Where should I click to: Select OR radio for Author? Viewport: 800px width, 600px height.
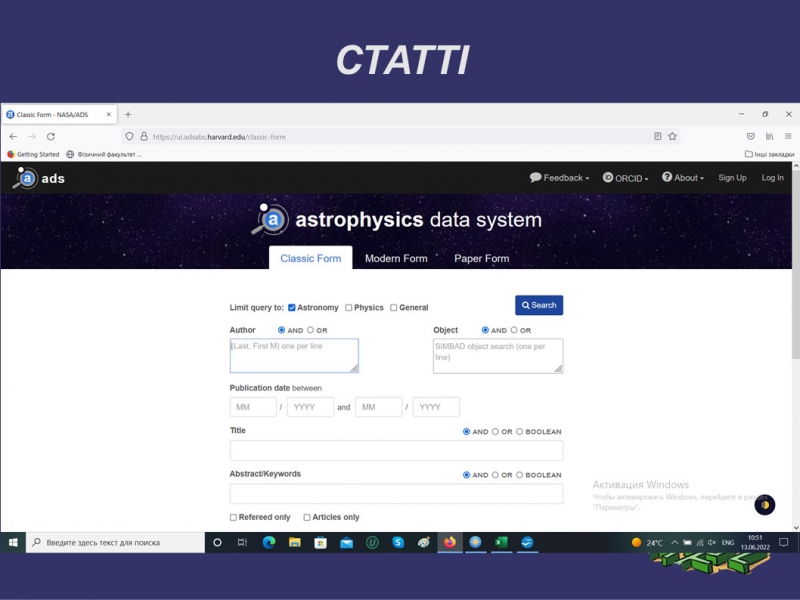click(x=310, y=330)
